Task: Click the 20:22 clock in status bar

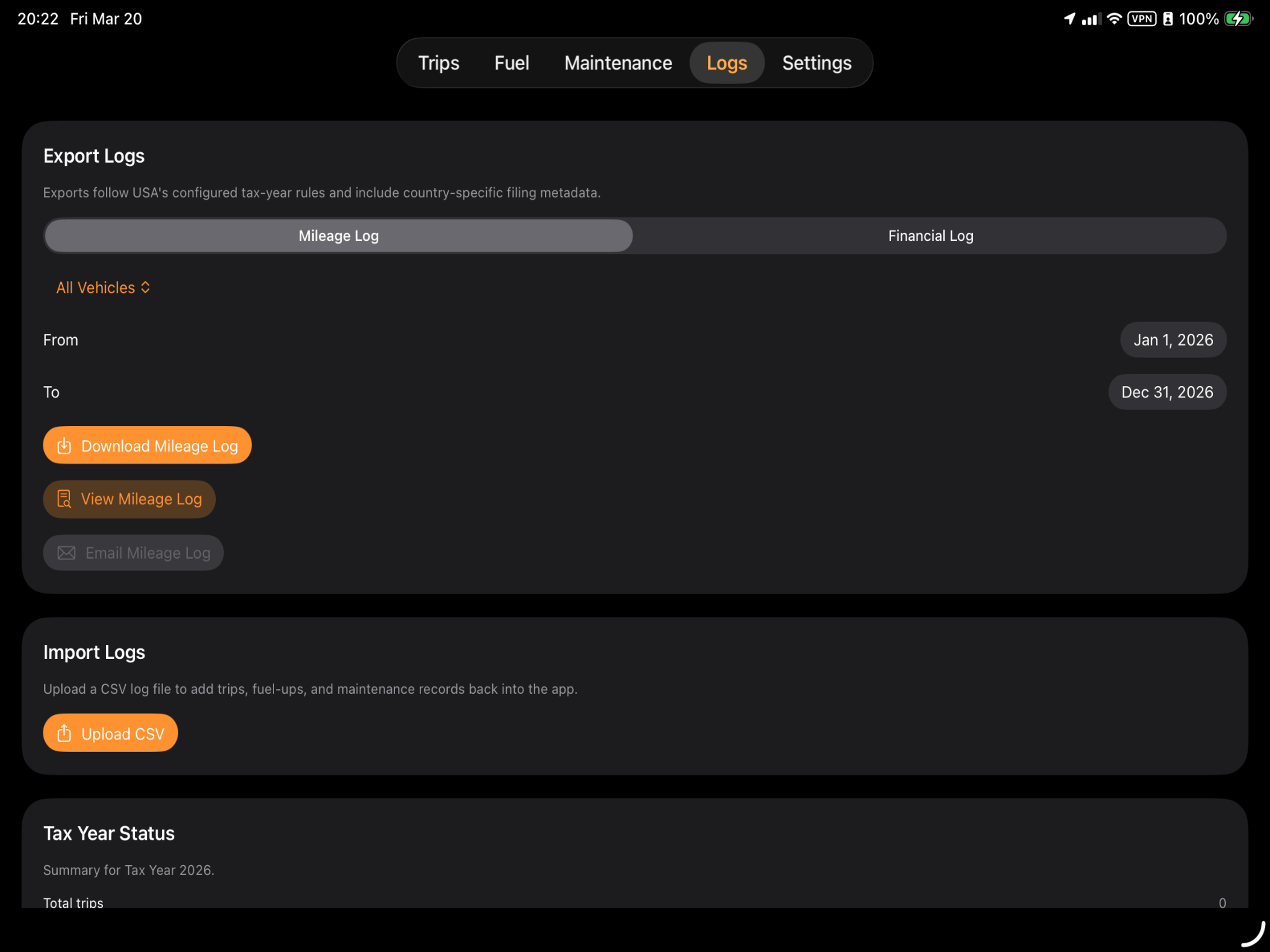Action: [38, 19]
